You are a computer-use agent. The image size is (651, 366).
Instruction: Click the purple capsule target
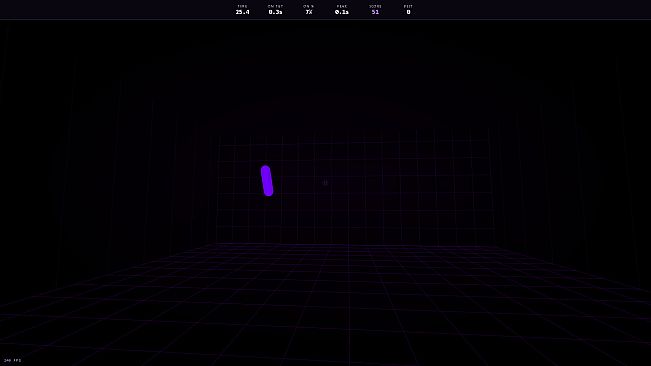pyautogui.click(x=267, y=181)
